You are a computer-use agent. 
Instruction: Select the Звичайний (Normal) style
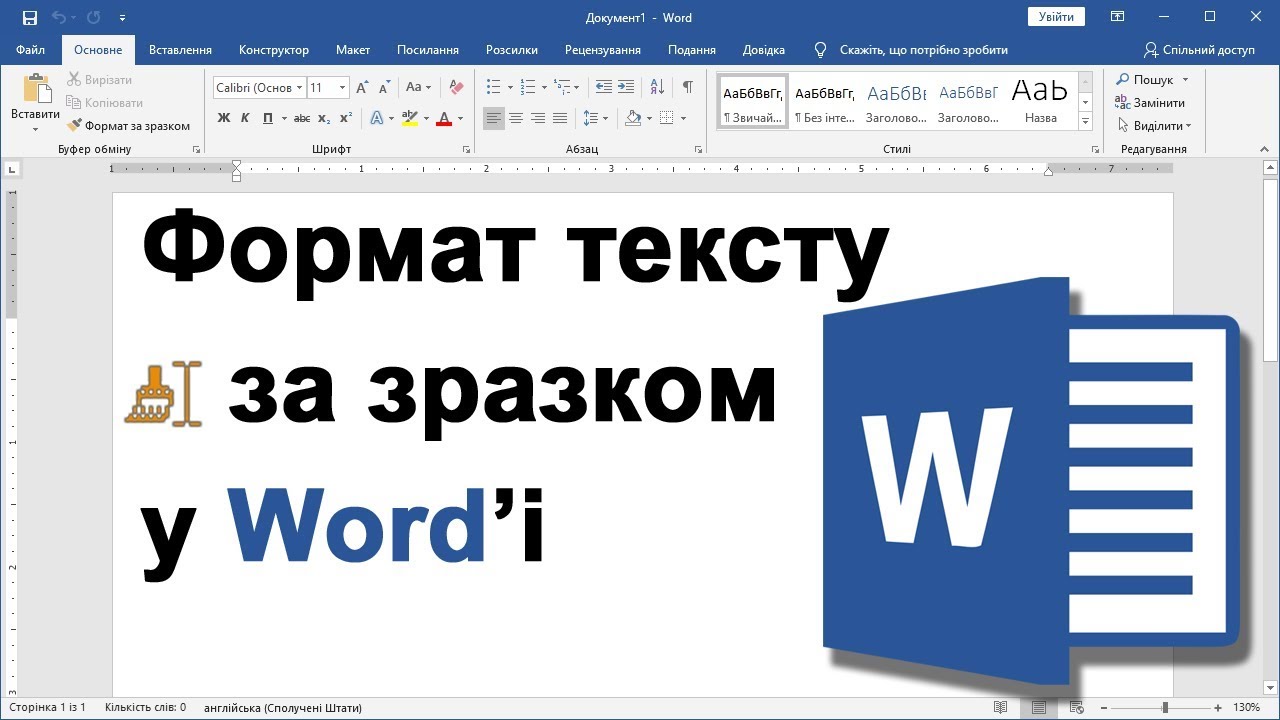coord(753,101)
